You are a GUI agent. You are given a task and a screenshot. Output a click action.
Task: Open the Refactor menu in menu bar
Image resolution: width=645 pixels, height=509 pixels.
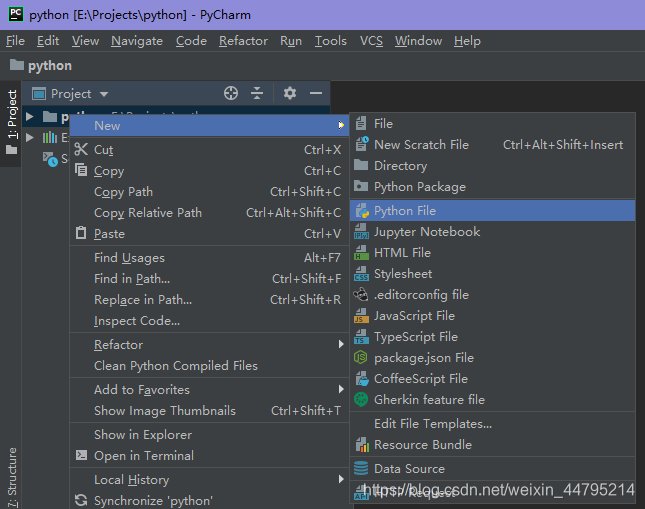[243, 41]
